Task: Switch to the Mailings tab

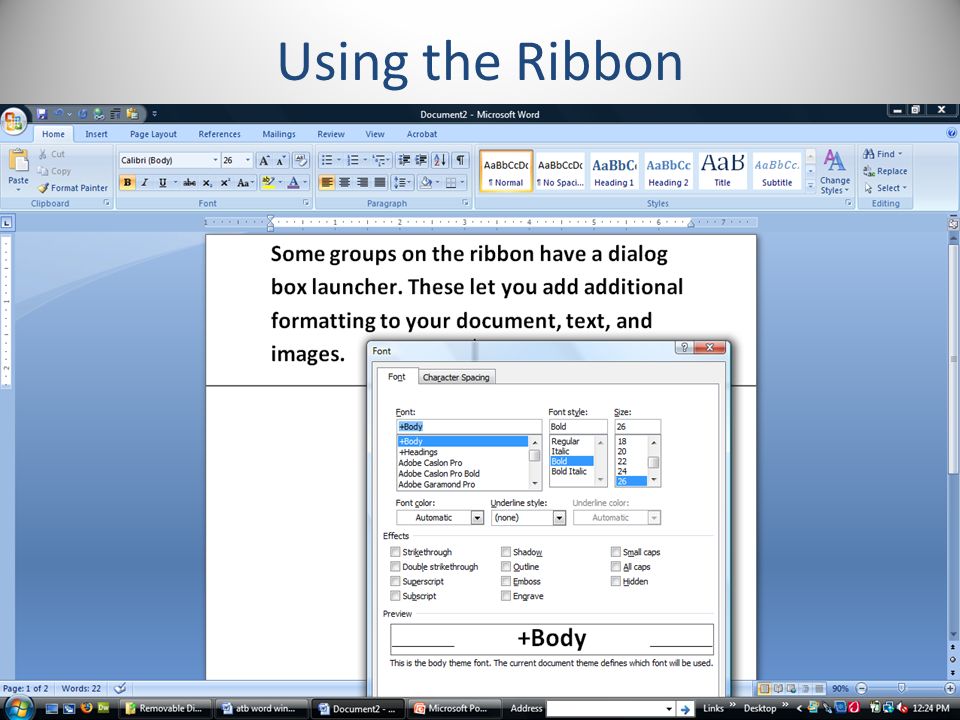Action: (279, 134)
